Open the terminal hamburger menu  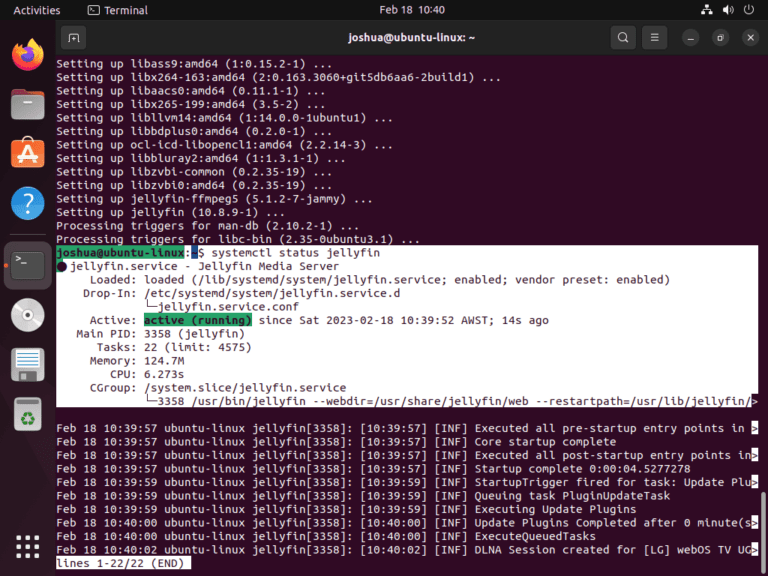[654, 38]
